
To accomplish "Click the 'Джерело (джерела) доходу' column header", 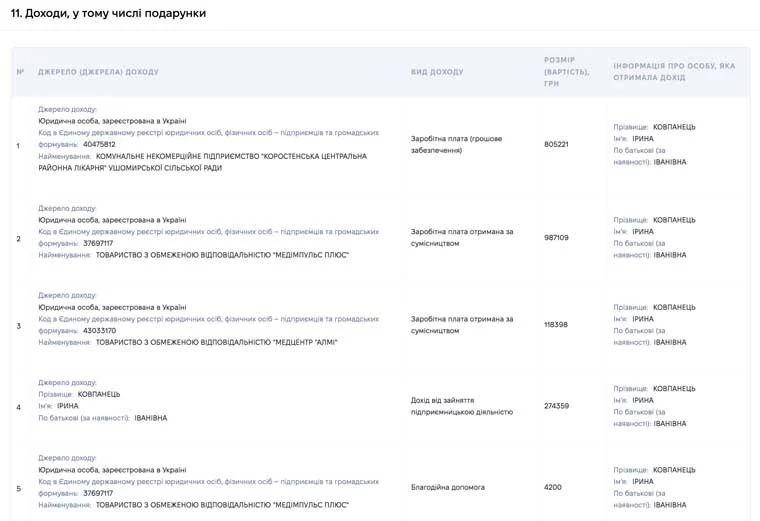I will pyautogui.click(x=98, y=72).
